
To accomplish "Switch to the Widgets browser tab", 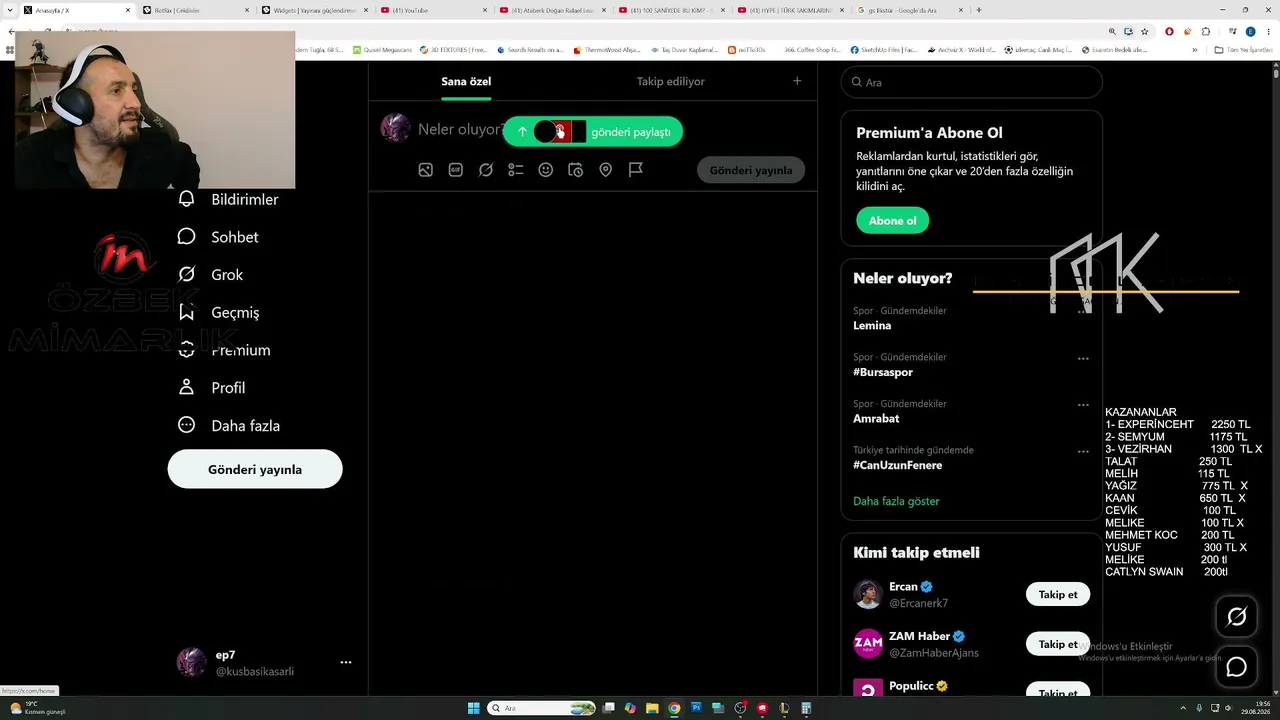I will pos(314,10).
